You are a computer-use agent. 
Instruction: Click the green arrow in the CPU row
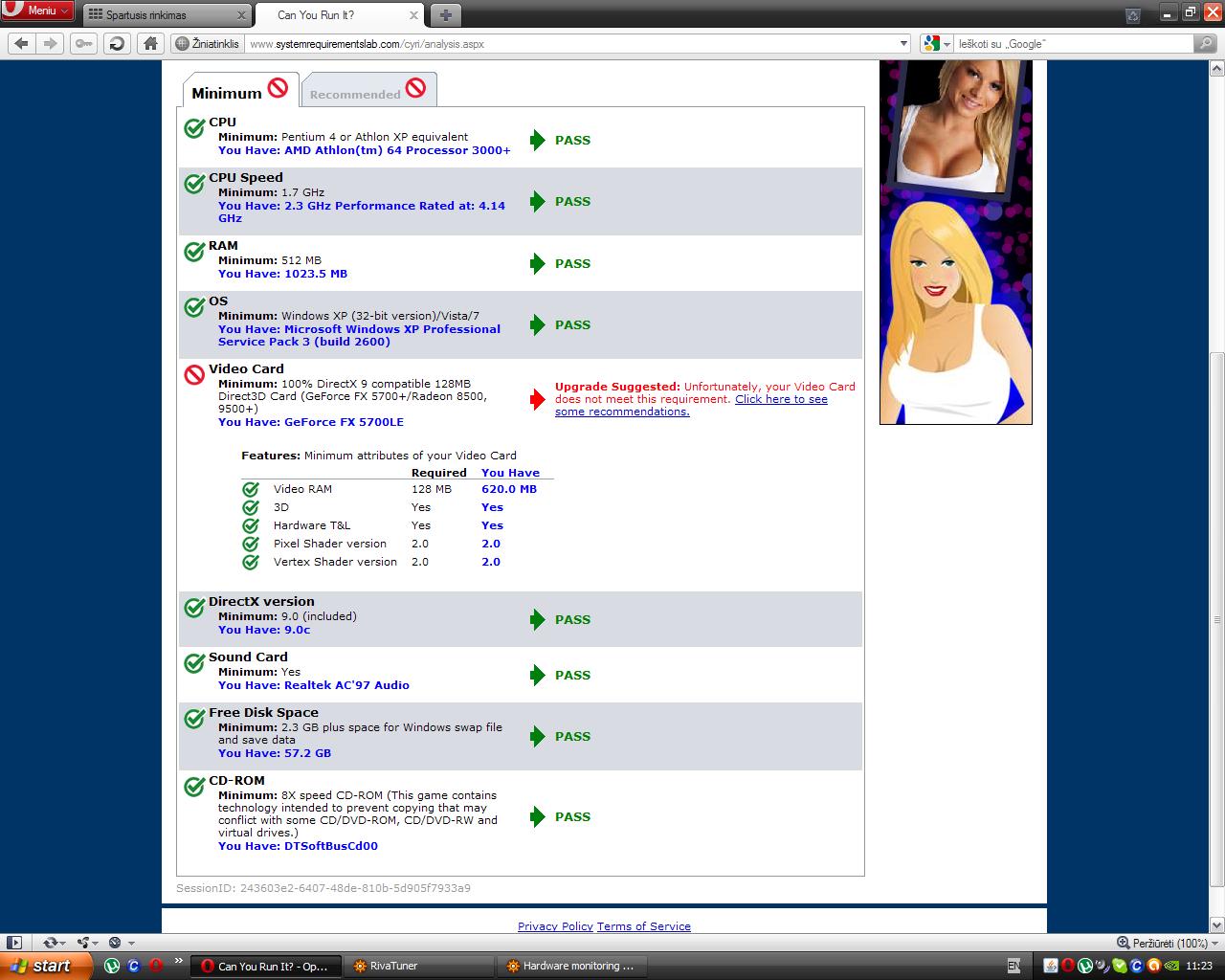537,140
